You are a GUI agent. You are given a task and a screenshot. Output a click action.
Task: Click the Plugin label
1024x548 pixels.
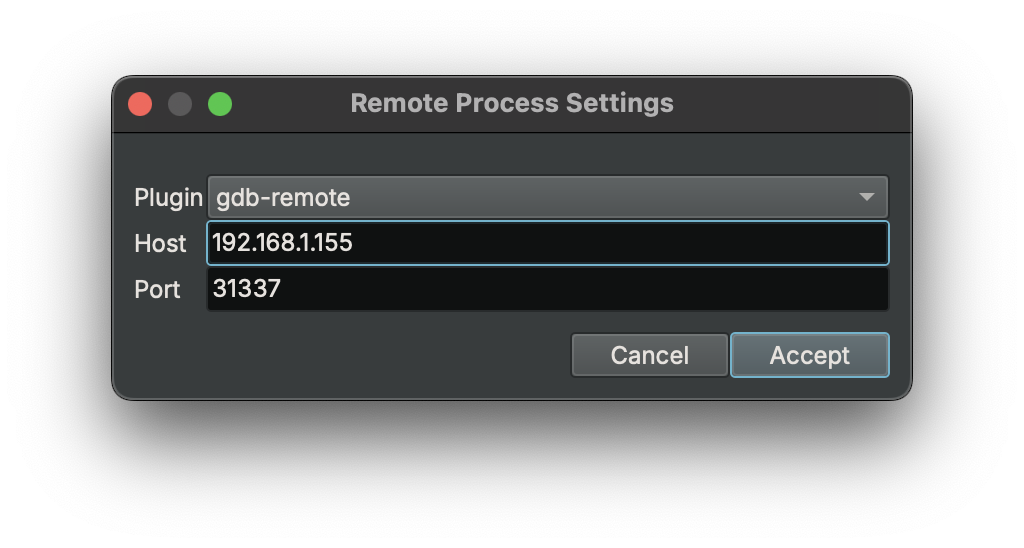point(168,197)
